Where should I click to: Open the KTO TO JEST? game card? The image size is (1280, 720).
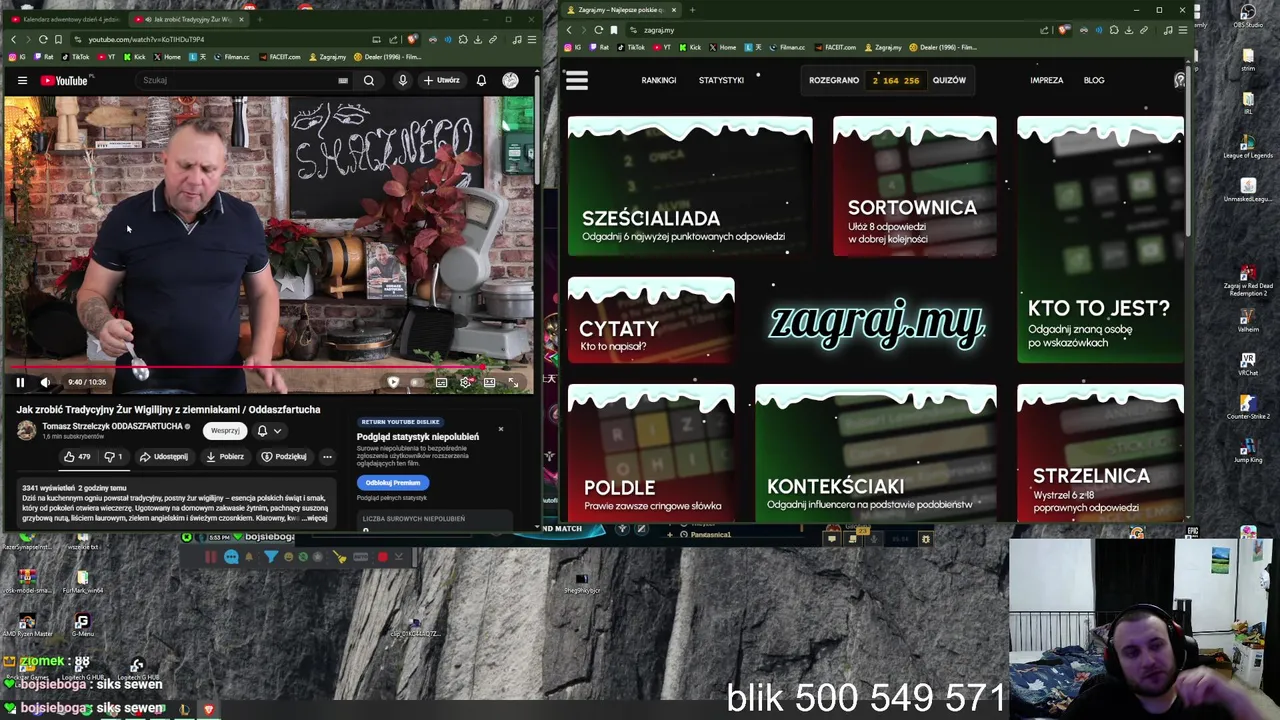point(1100,240)
